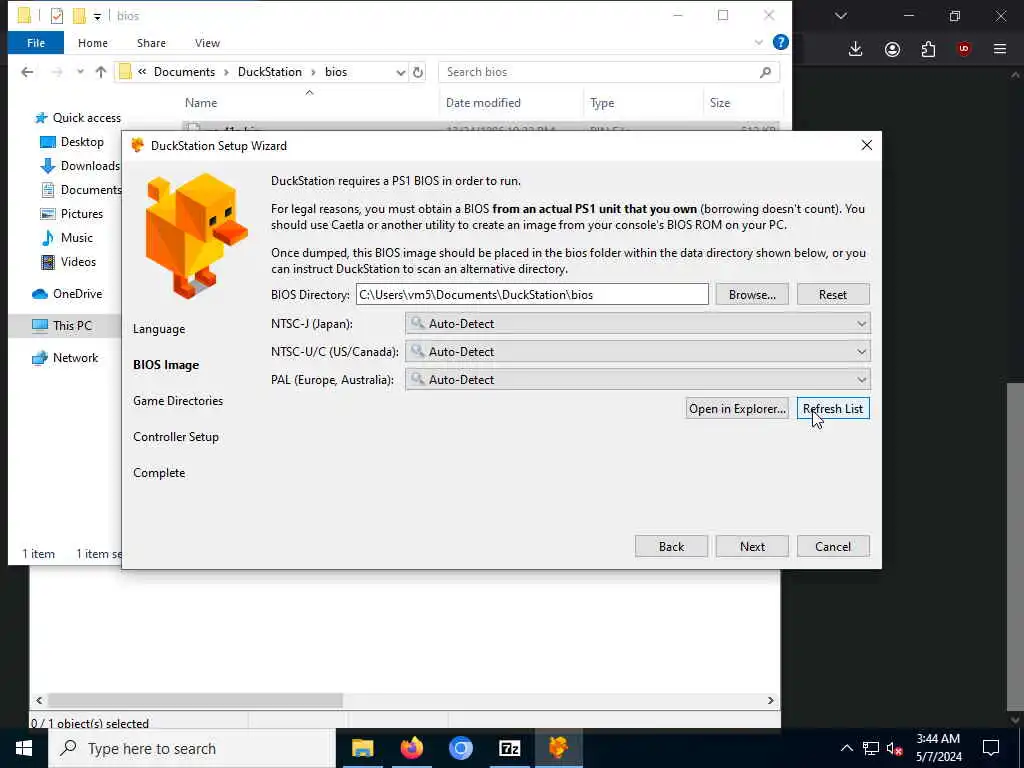Open Home ribbon tab in Explorer
Screen dimensions: 1024x768
(93, 43)
